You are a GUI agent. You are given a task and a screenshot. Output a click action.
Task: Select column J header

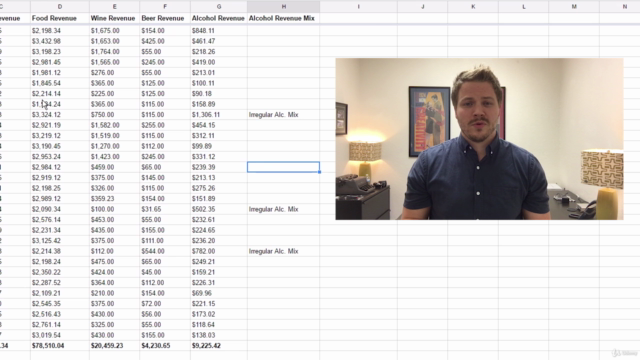[422, 7]
